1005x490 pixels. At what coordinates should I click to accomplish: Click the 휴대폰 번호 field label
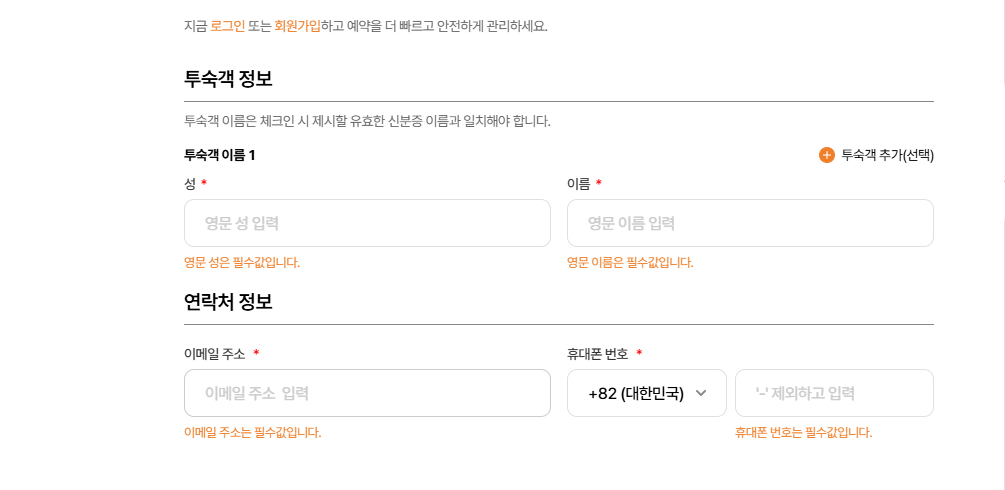(x=597, y=354)
